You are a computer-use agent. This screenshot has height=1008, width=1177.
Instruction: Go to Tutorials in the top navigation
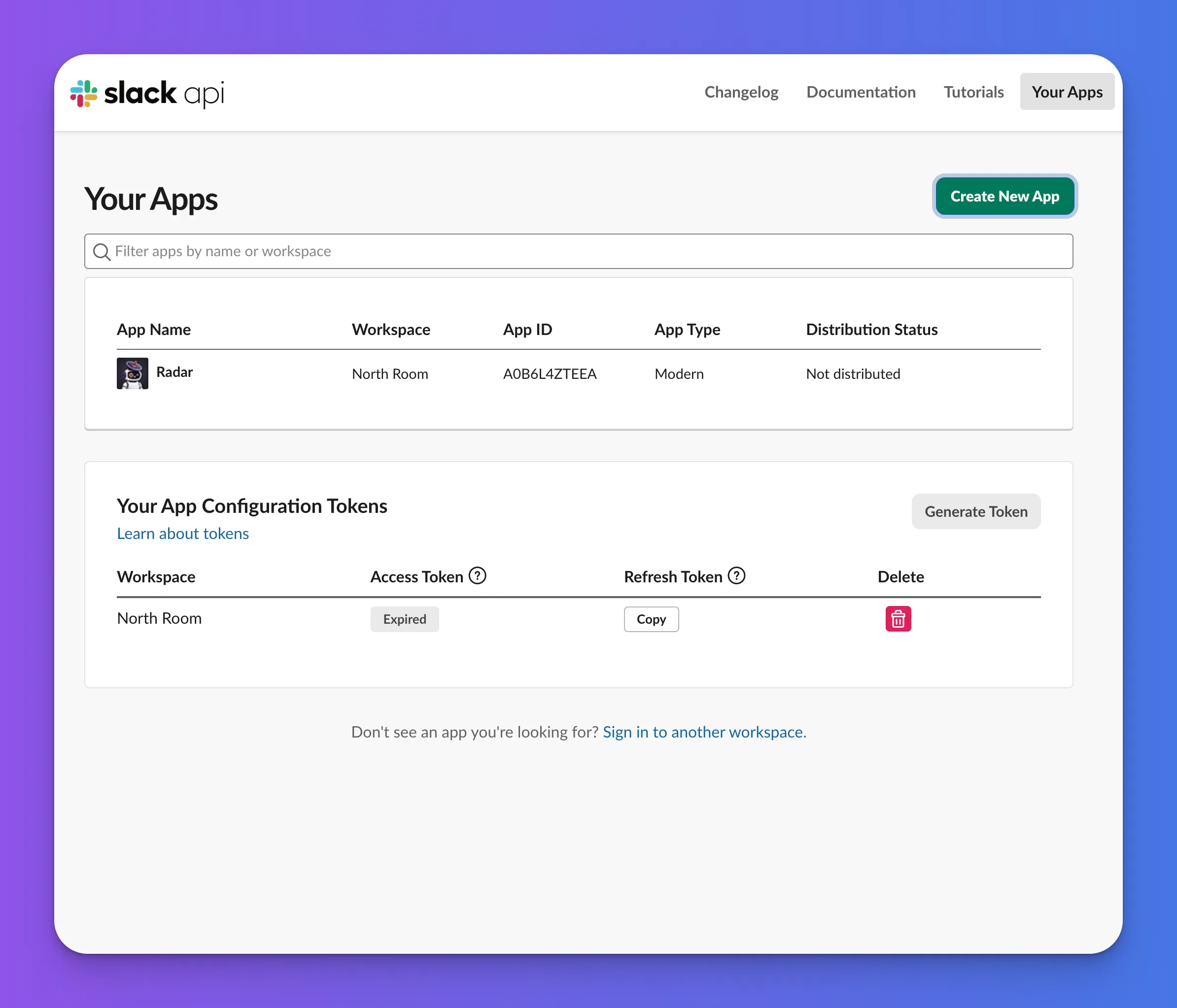point(973,92)
